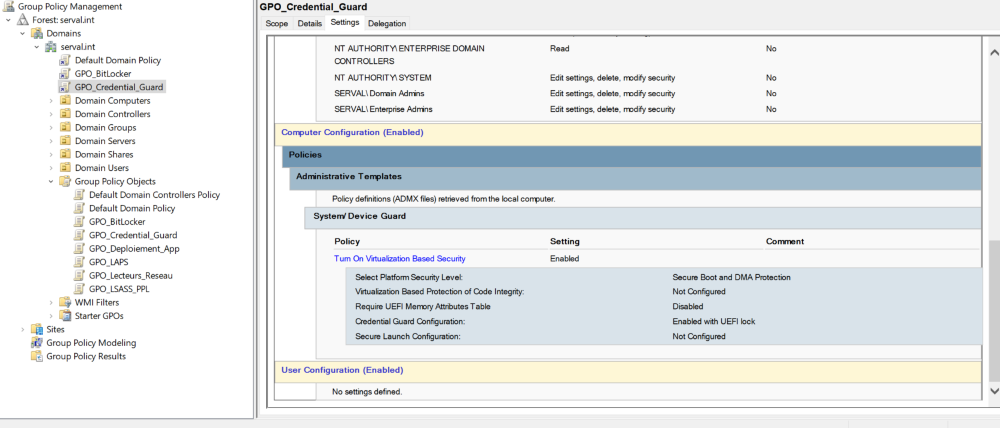Click the serval.int domain icon
This screenshot has width=1000, height=428.
pos(51,47)
